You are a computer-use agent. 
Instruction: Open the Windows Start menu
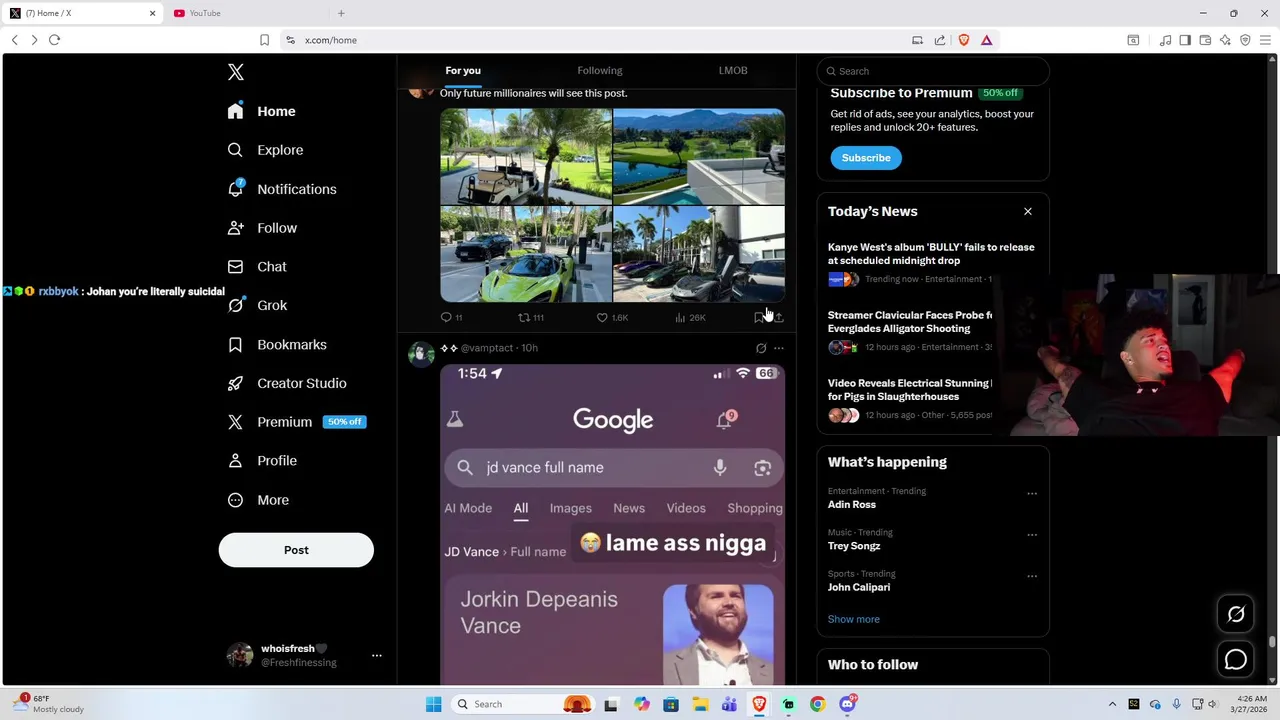(433, 704)
